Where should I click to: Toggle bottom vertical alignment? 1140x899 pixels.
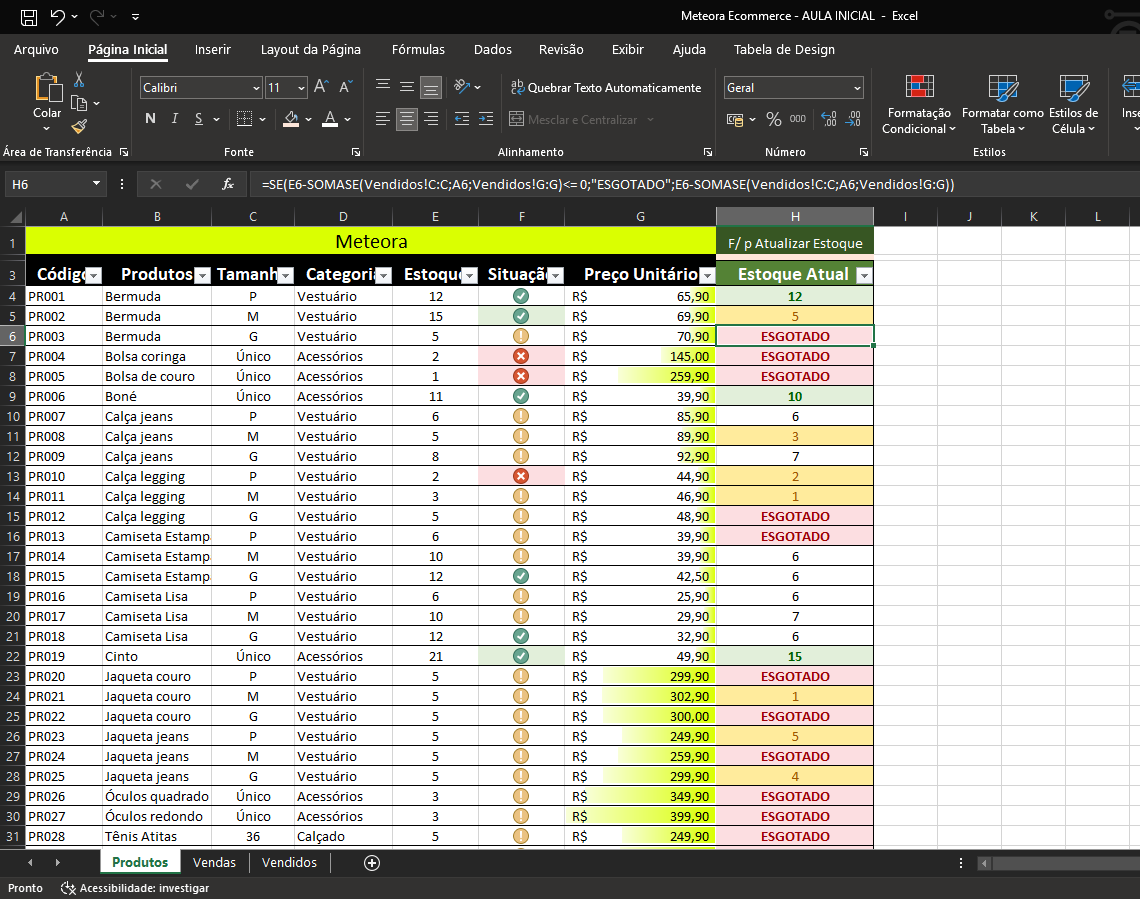point(431,88)
